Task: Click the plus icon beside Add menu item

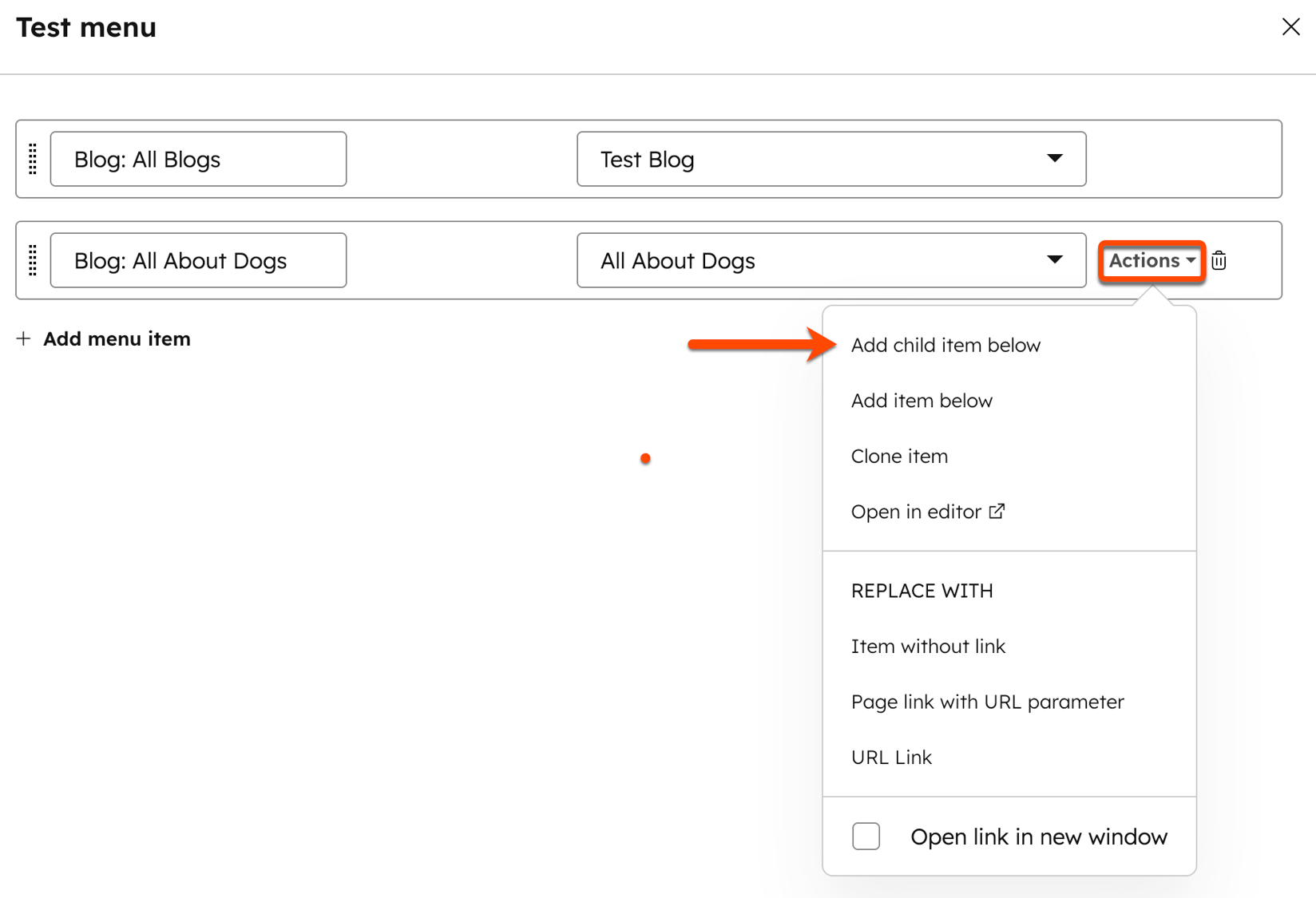Action: pos(24,339)
